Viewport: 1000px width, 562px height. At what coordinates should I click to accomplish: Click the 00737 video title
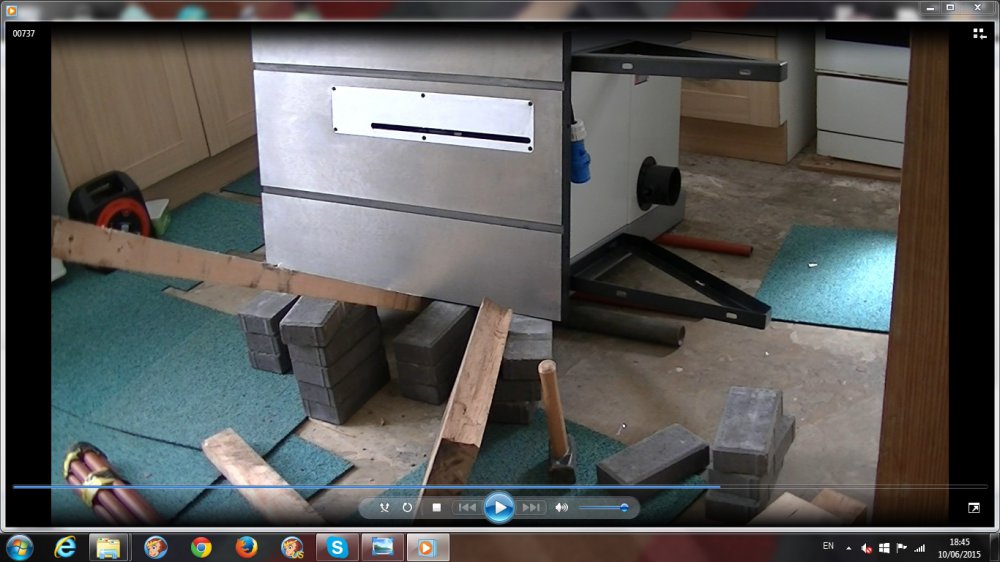[x=24, y=33]
